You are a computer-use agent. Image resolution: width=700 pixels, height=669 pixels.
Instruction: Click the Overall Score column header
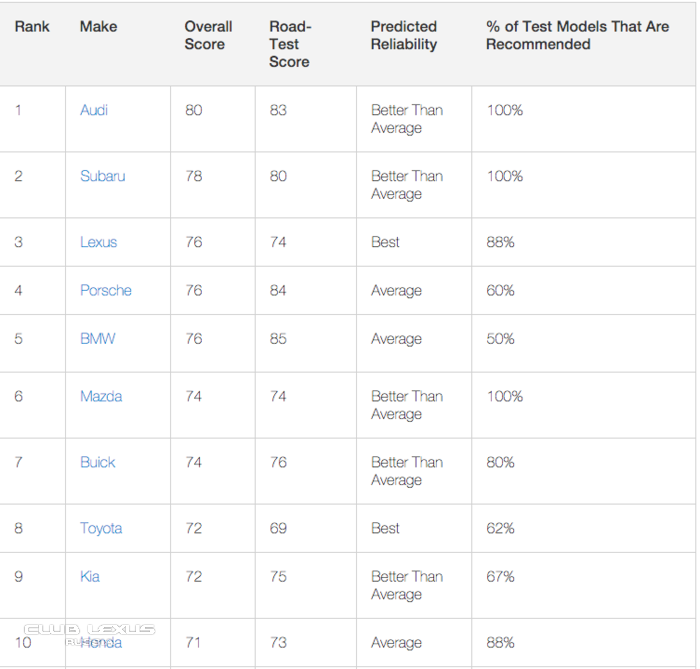coord(208,35)
